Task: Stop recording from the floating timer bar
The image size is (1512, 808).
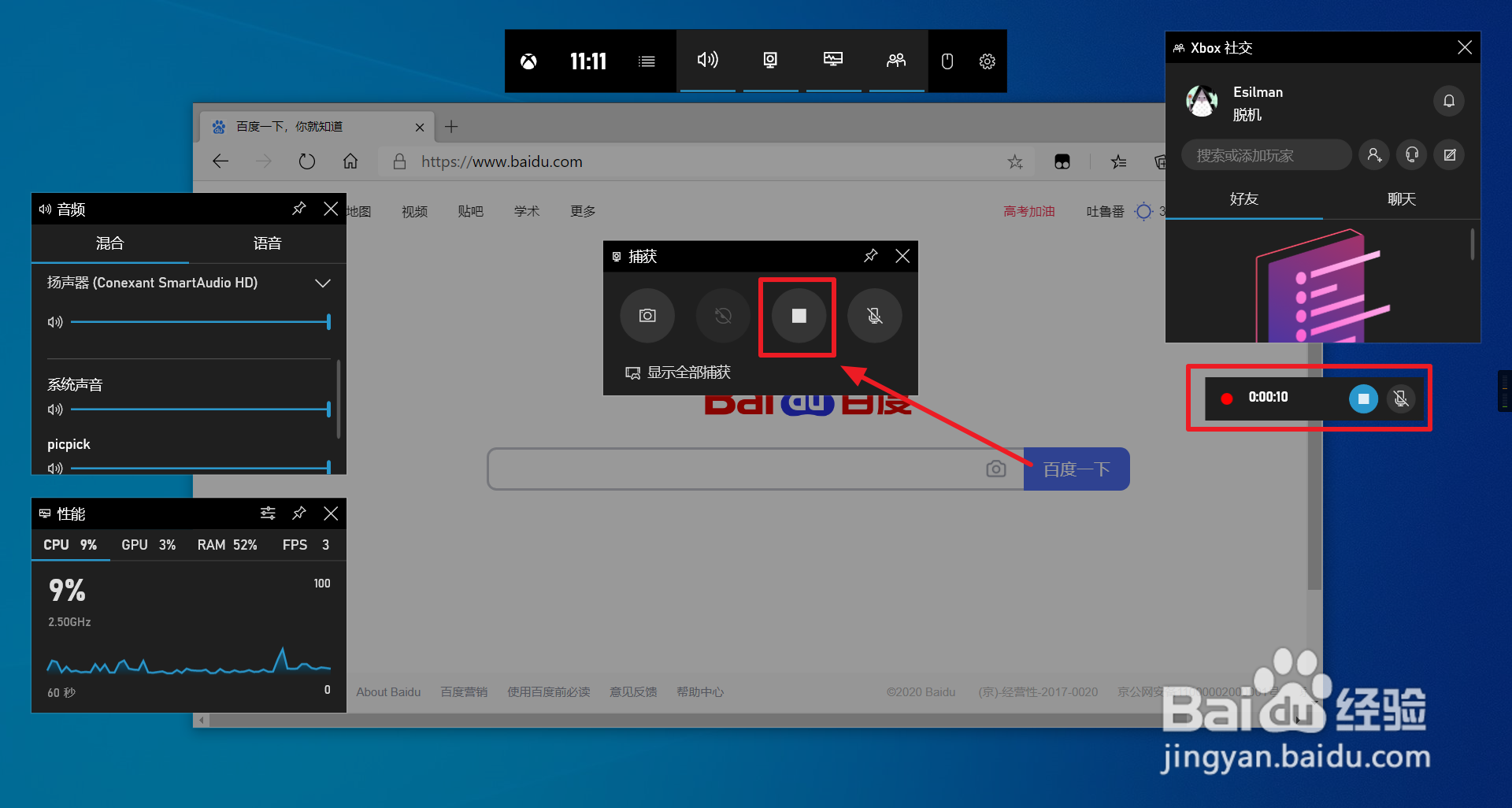Action: pos(1363,398)
